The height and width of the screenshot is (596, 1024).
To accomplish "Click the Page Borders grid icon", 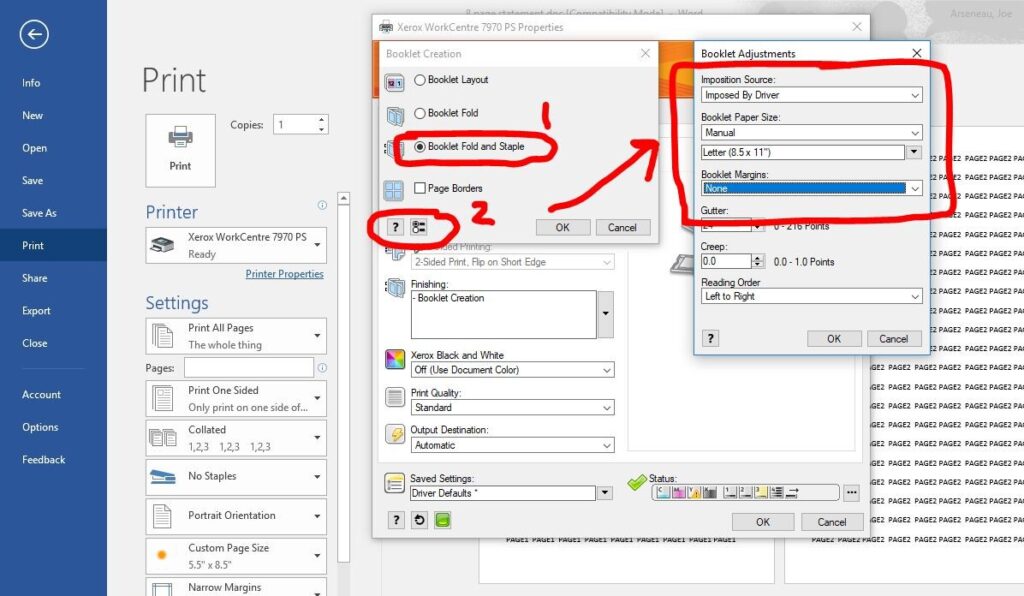I will pos(394,191).
